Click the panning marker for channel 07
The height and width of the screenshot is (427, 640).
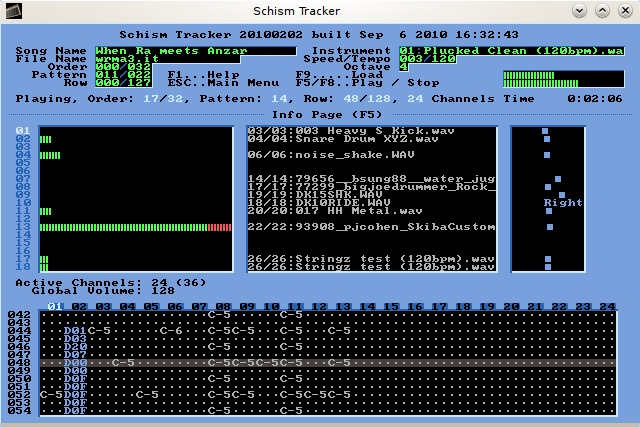558,179
